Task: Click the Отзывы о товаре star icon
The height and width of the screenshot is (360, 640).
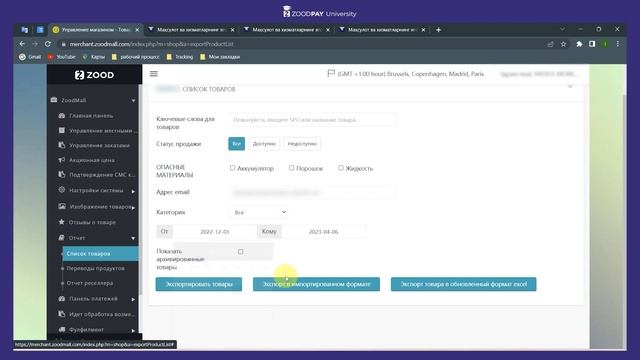Action: tap(62, 222)
